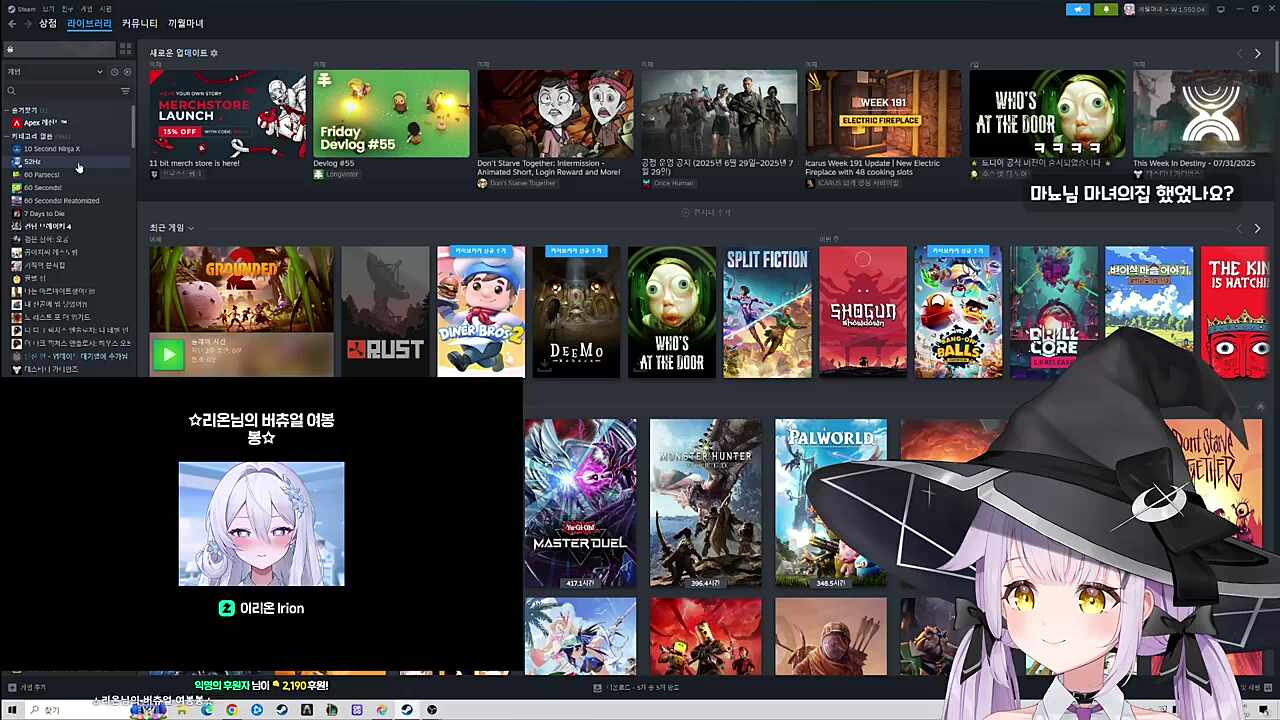Go back with the left arrow navigation button
Image resolution: width=1280 pixels, height=720 pixels.
pyautogui.click(x=12, y=24)
